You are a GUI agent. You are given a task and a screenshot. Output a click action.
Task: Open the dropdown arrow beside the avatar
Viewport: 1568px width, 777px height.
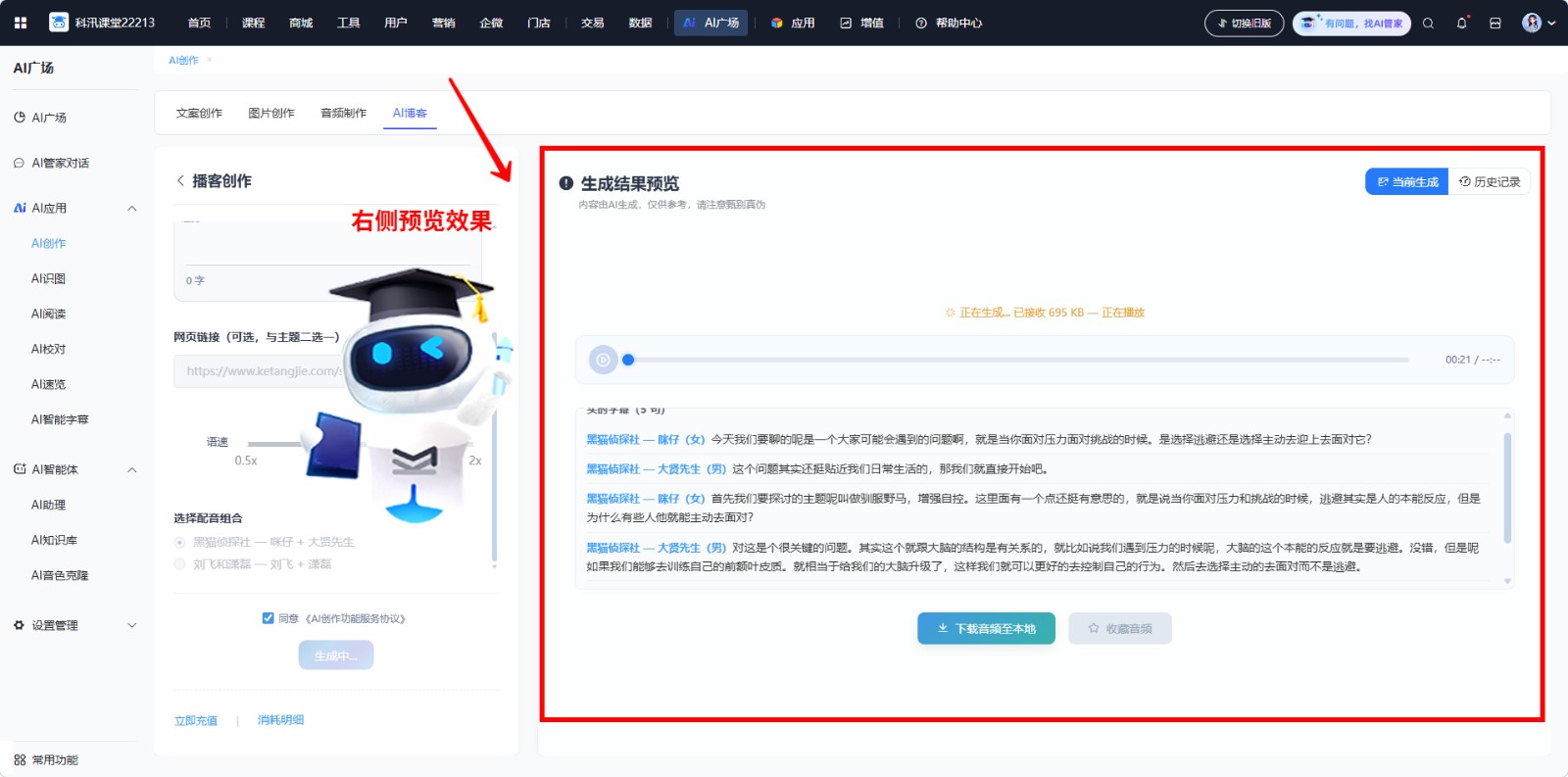(x=1551, y=24)
